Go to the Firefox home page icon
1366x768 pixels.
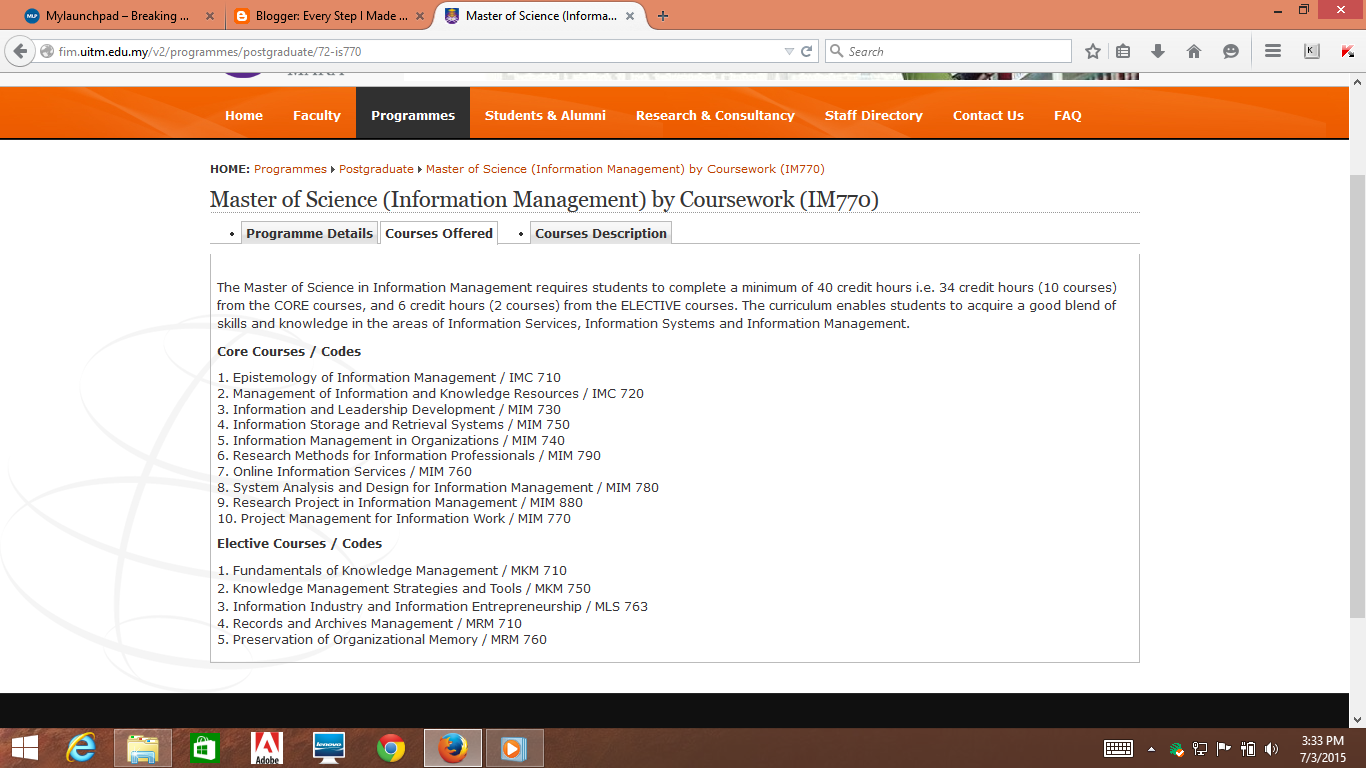[x=1194, y=51]
